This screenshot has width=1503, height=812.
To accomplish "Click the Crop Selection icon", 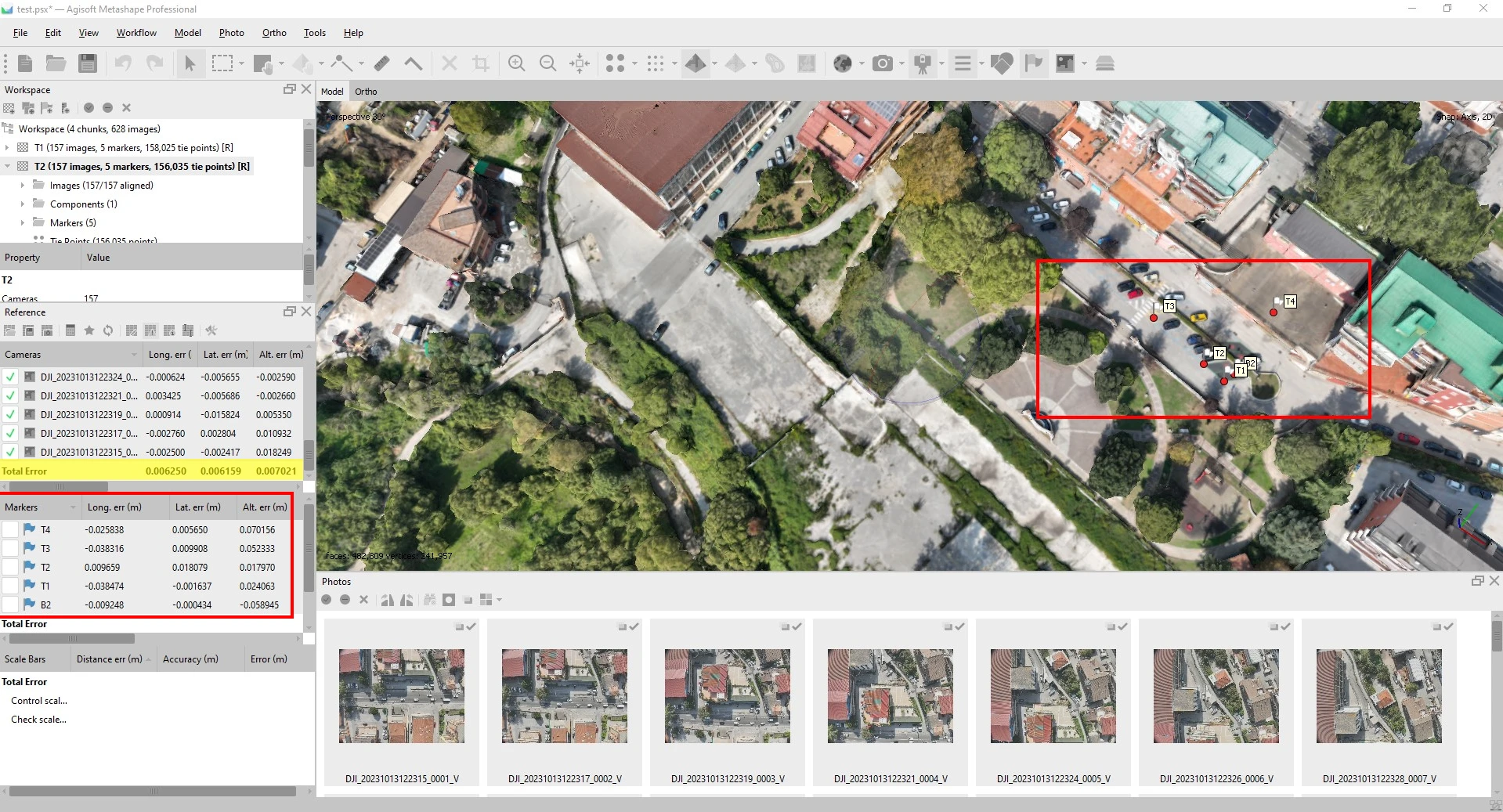I will tap(481, 63).
